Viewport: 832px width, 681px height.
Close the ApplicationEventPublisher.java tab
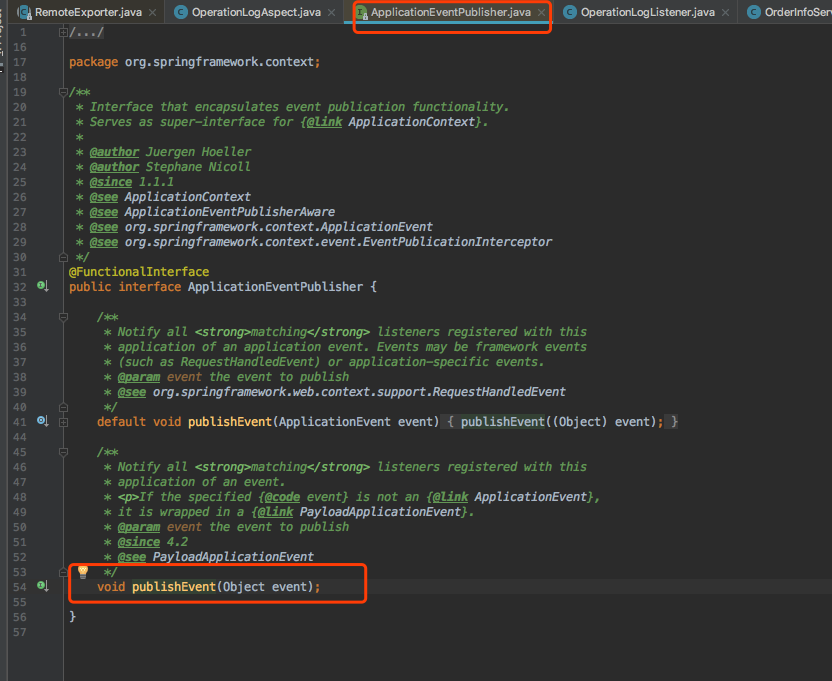541,13
